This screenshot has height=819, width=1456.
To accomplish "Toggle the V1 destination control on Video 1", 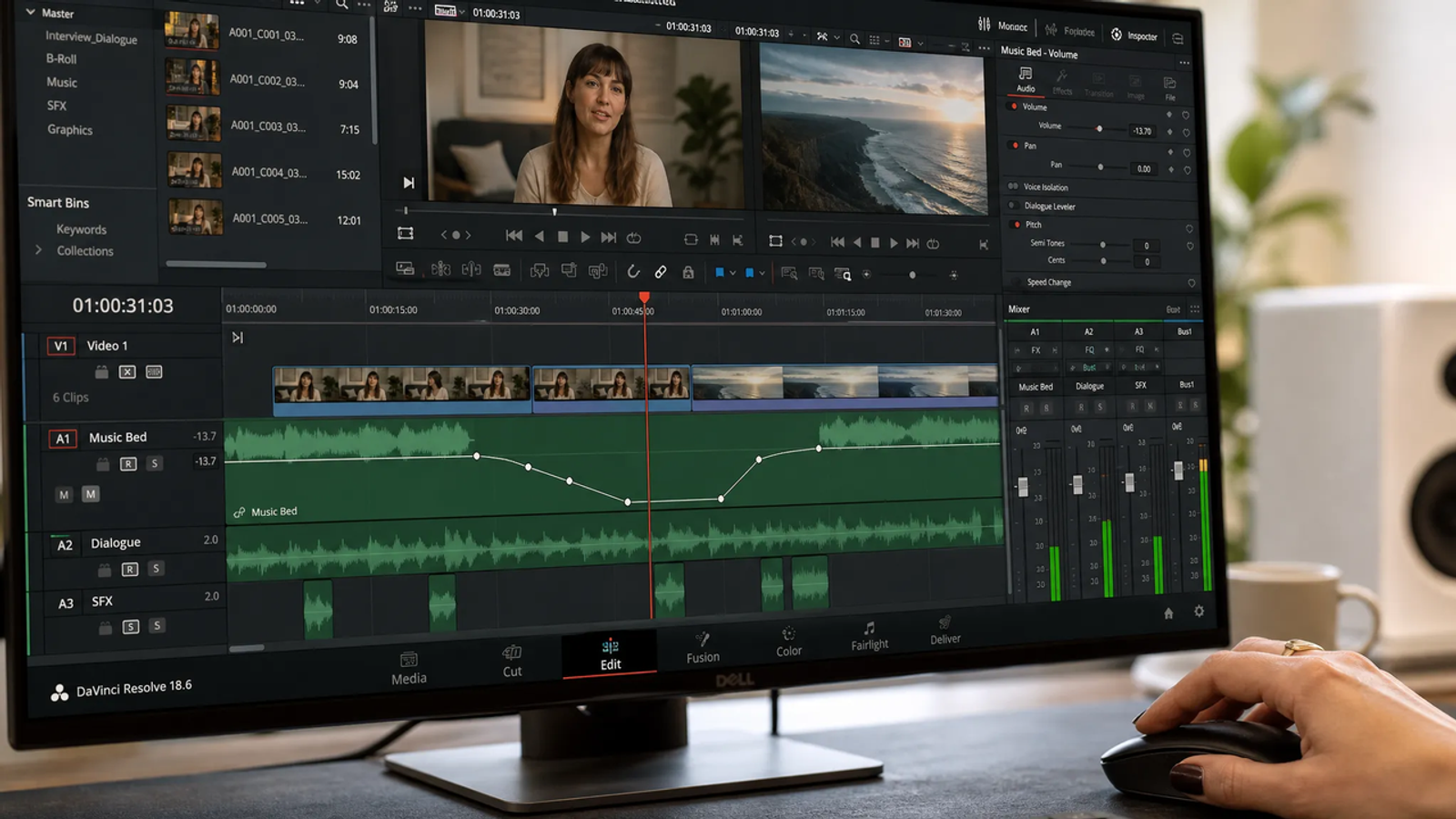I will 61,346.
